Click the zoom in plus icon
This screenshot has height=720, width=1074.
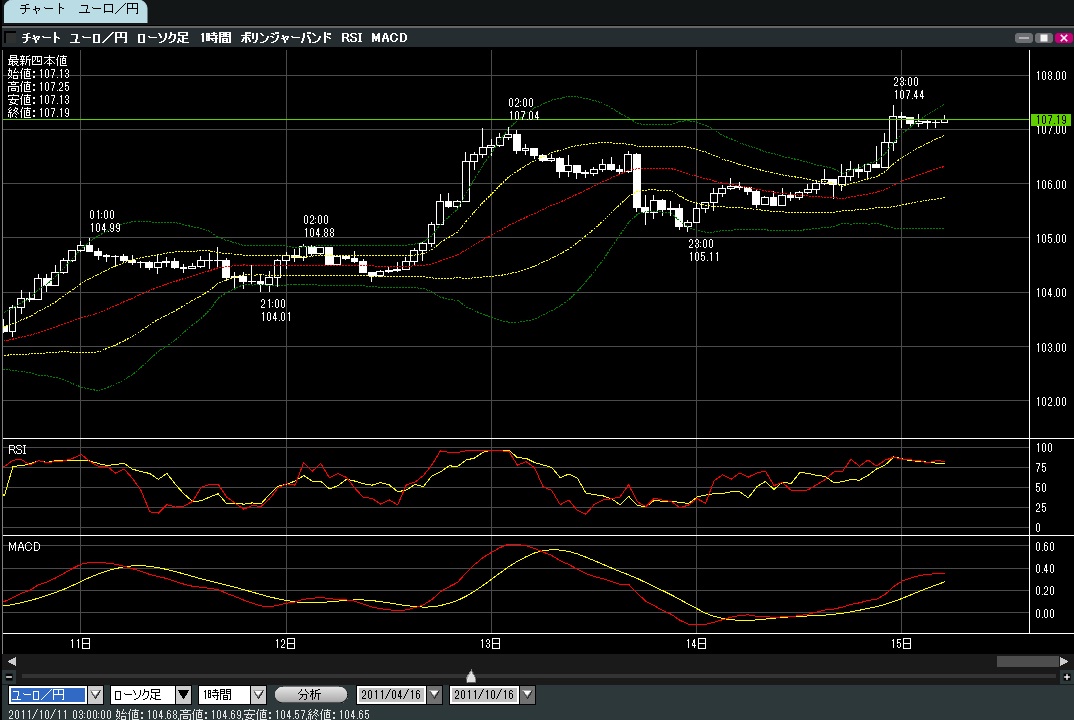1064,677
